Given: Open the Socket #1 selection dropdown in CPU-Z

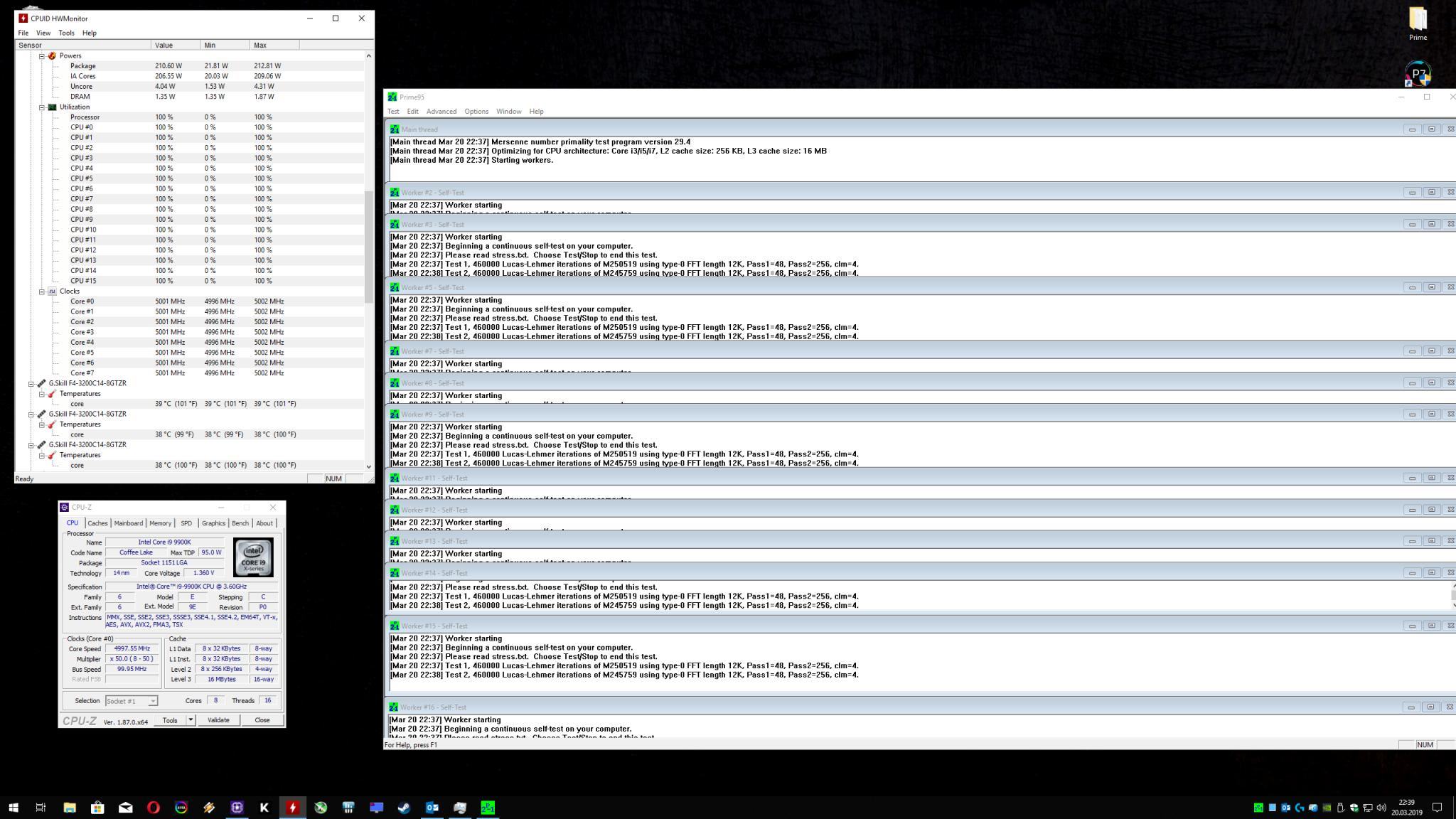Looking at the screenshot, I should coord(132,701).
